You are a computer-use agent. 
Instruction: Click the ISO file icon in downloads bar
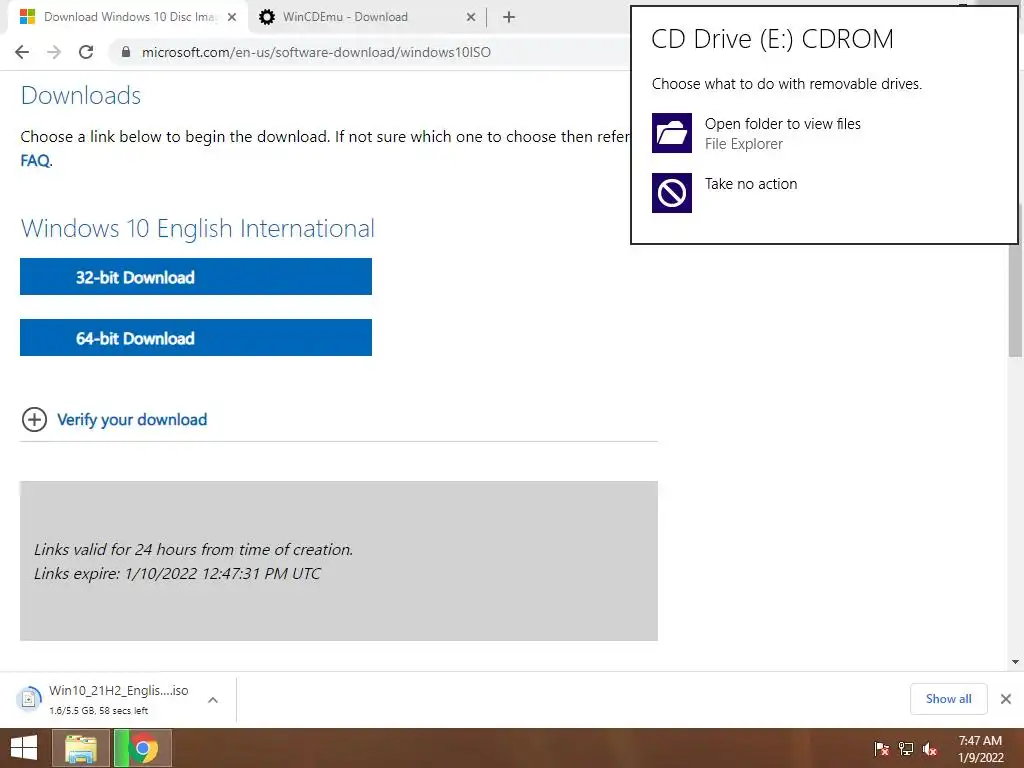[29, 699]
